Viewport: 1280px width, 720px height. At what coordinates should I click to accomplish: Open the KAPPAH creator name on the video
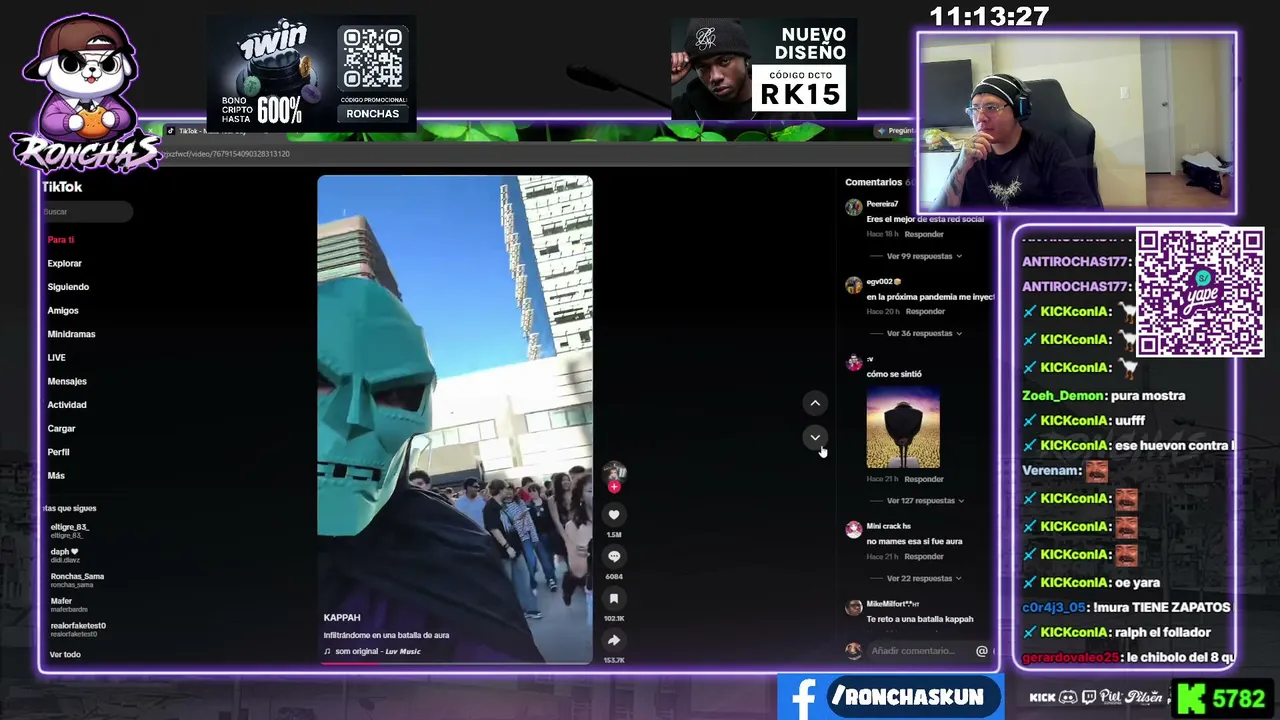pyautogui.click(x=342, y=618)
